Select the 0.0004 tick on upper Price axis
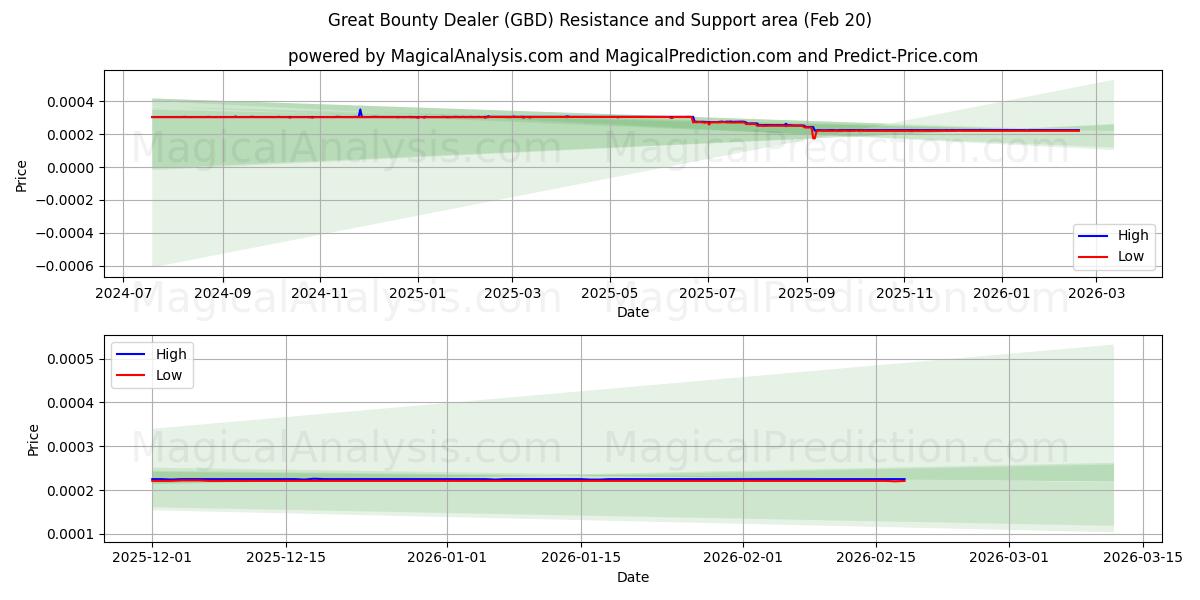The height and width of the screenshot is (600, 1200). click(x=72, y=101)
